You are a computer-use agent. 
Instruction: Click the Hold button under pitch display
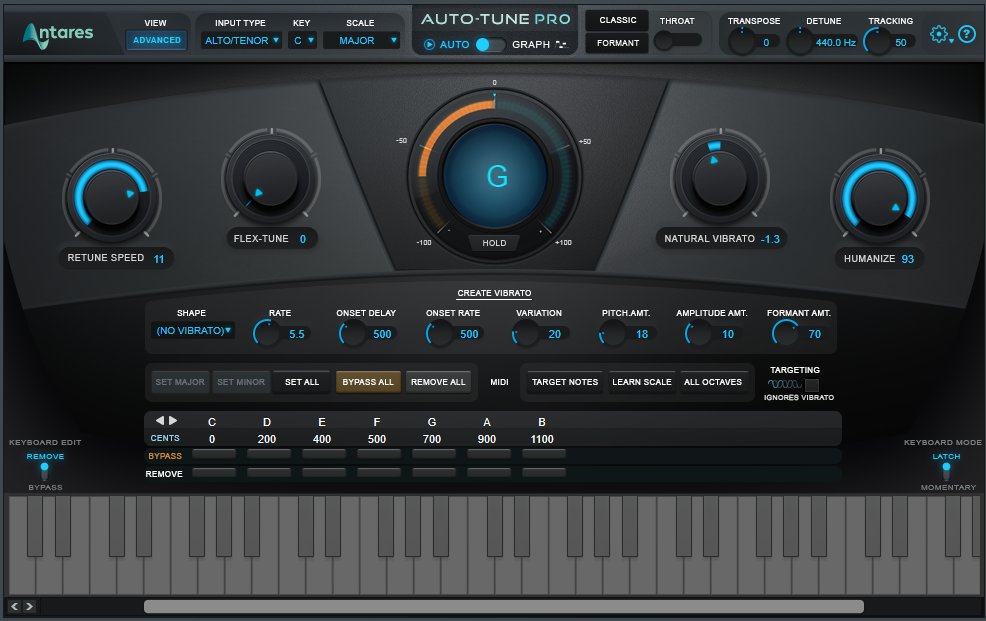coord(494,243)
